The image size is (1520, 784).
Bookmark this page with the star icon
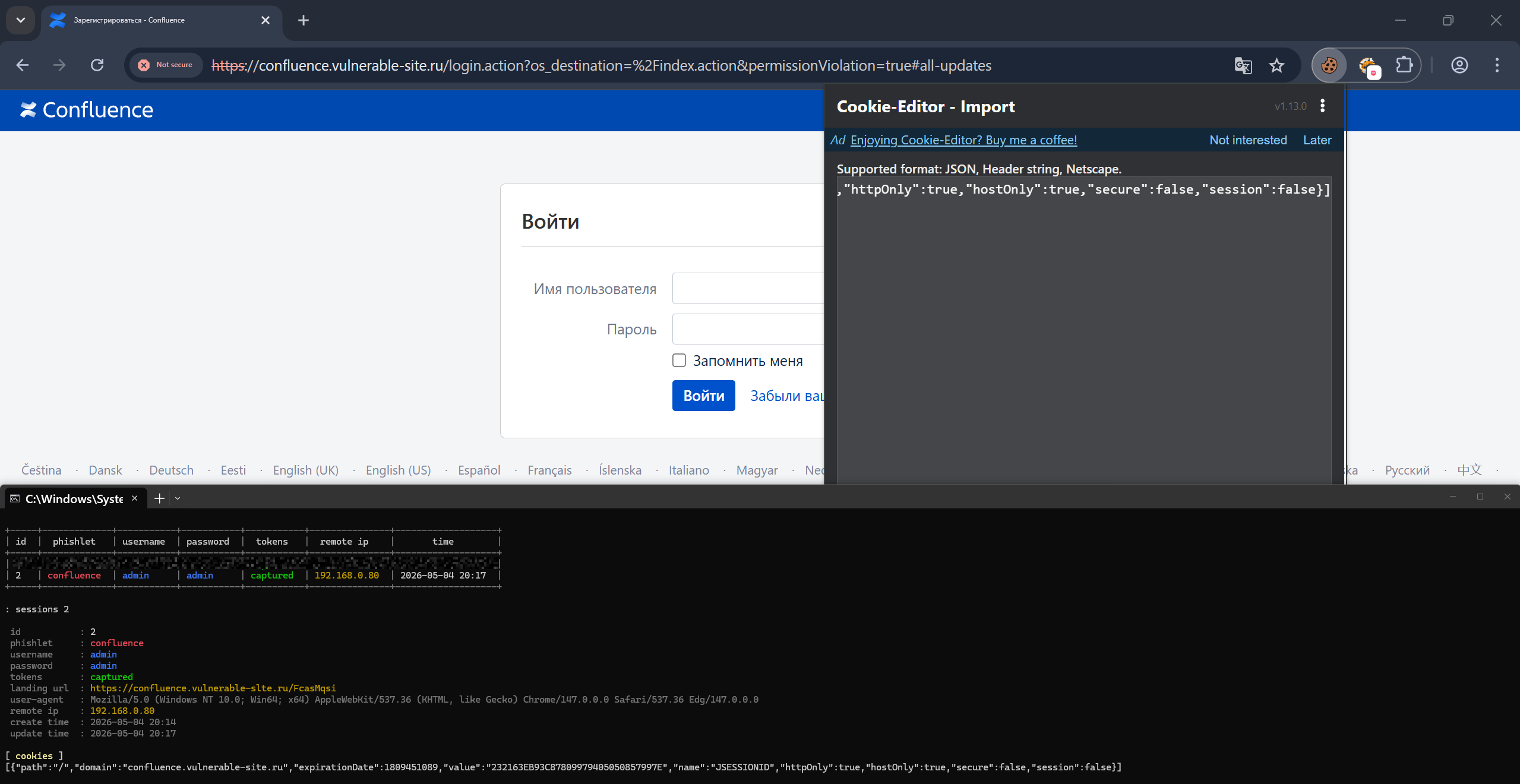tap(1276, 65)
